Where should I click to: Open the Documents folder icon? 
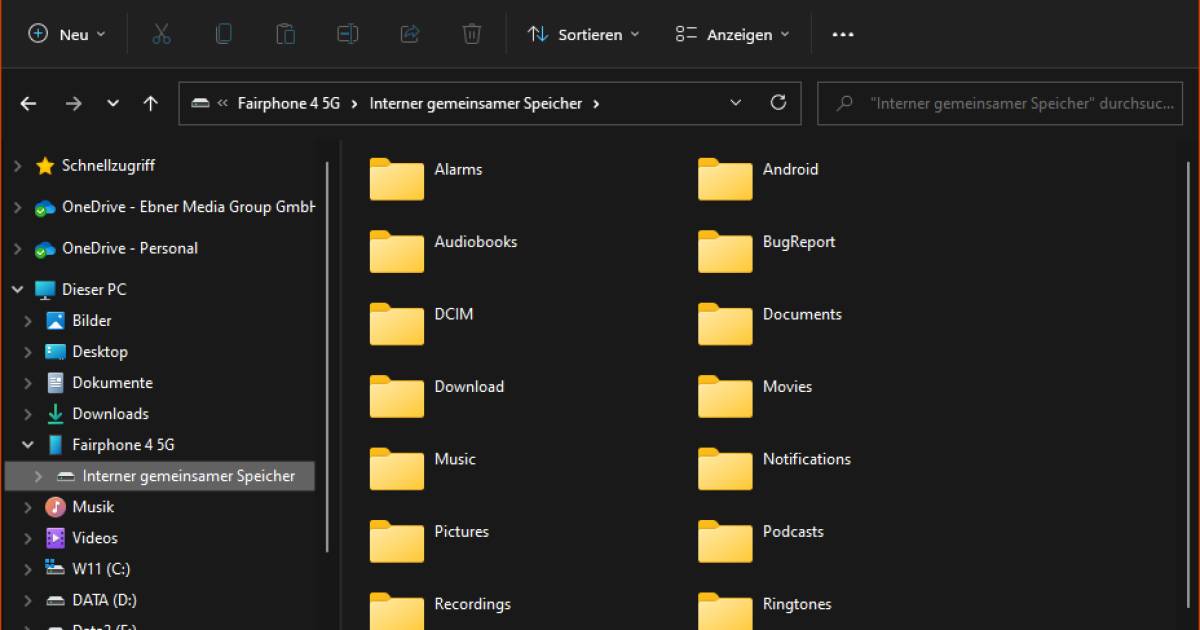725,323
